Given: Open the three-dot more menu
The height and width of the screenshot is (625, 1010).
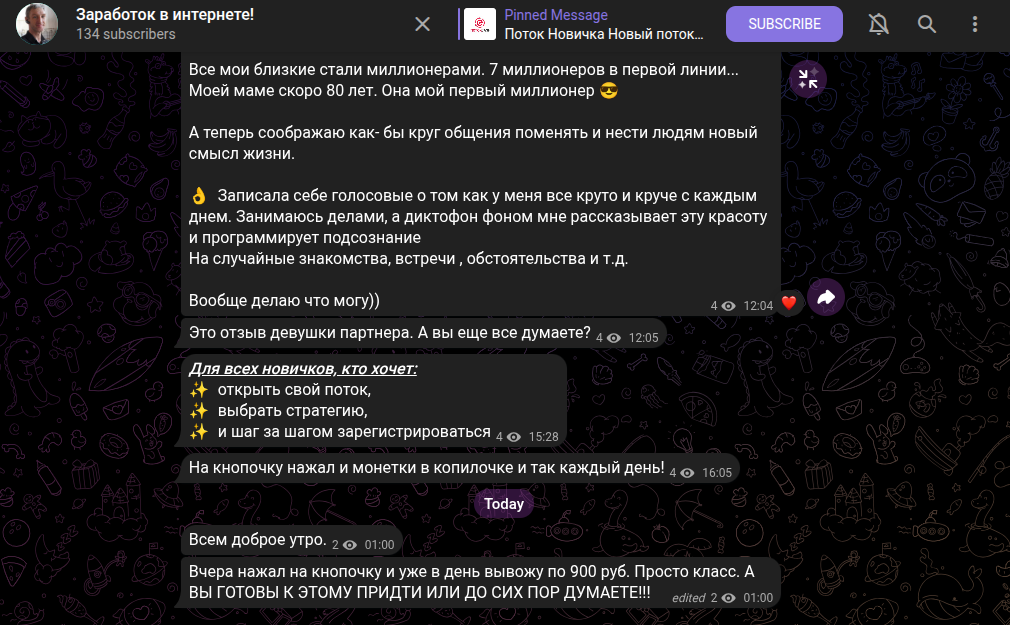Looking at the screenshot, I should (x=975, y=24).
